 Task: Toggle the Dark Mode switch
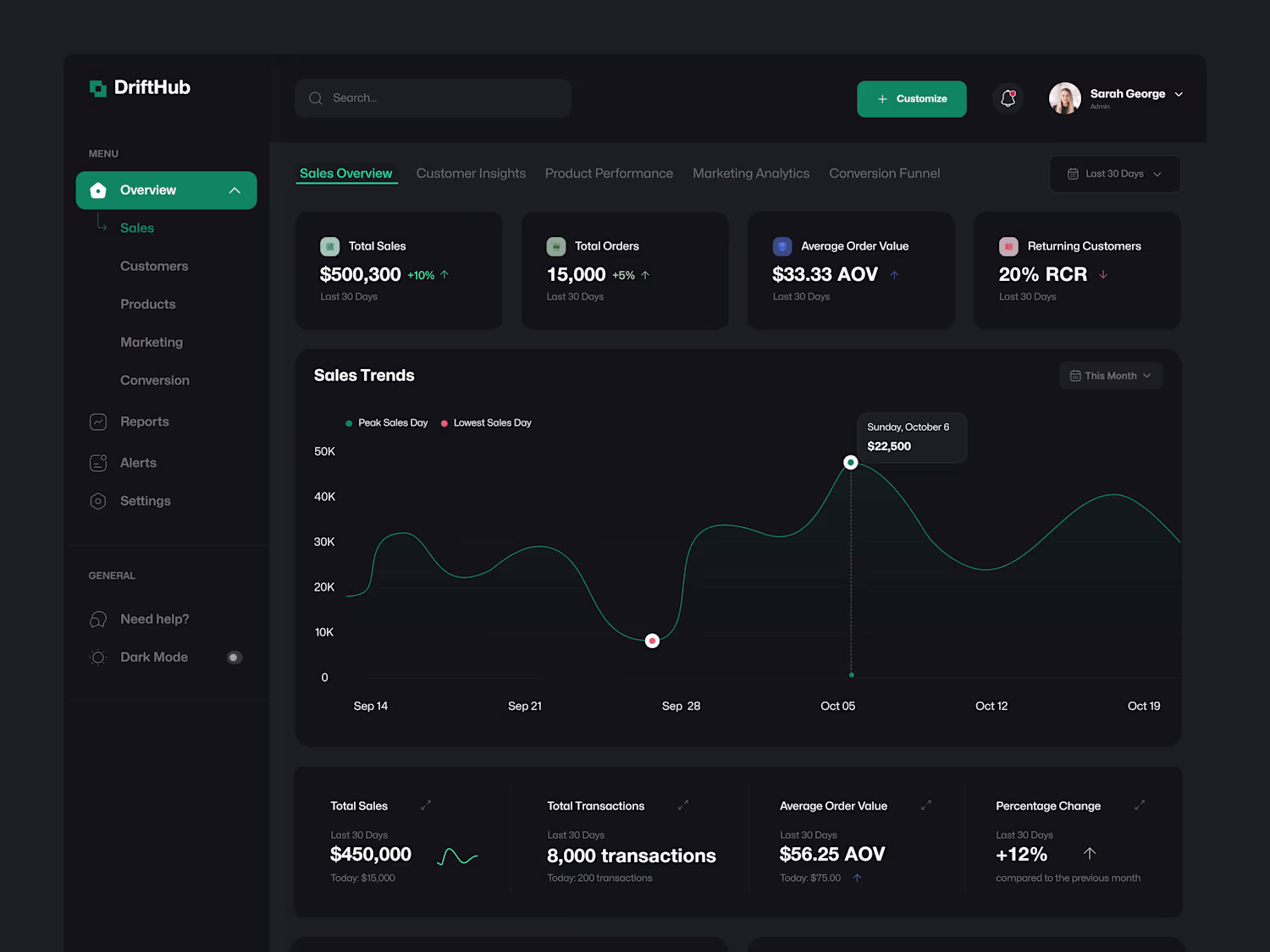235,658
